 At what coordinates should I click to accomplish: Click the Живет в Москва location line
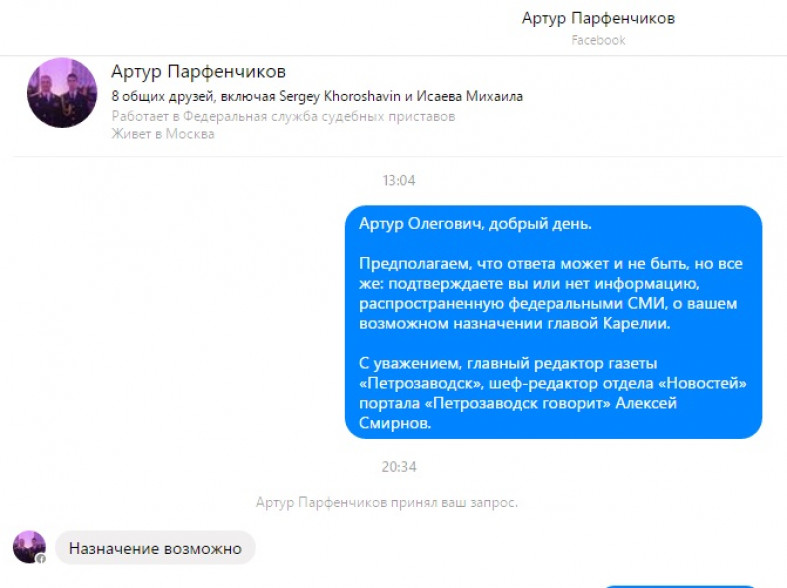(x=162, y=134)
